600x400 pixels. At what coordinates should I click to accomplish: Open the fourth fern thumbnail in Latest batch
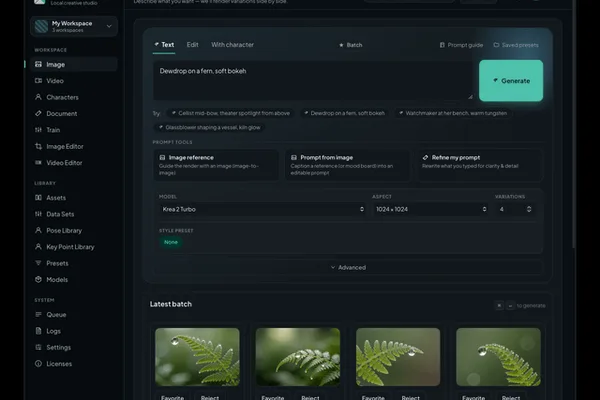pos(498,357)
